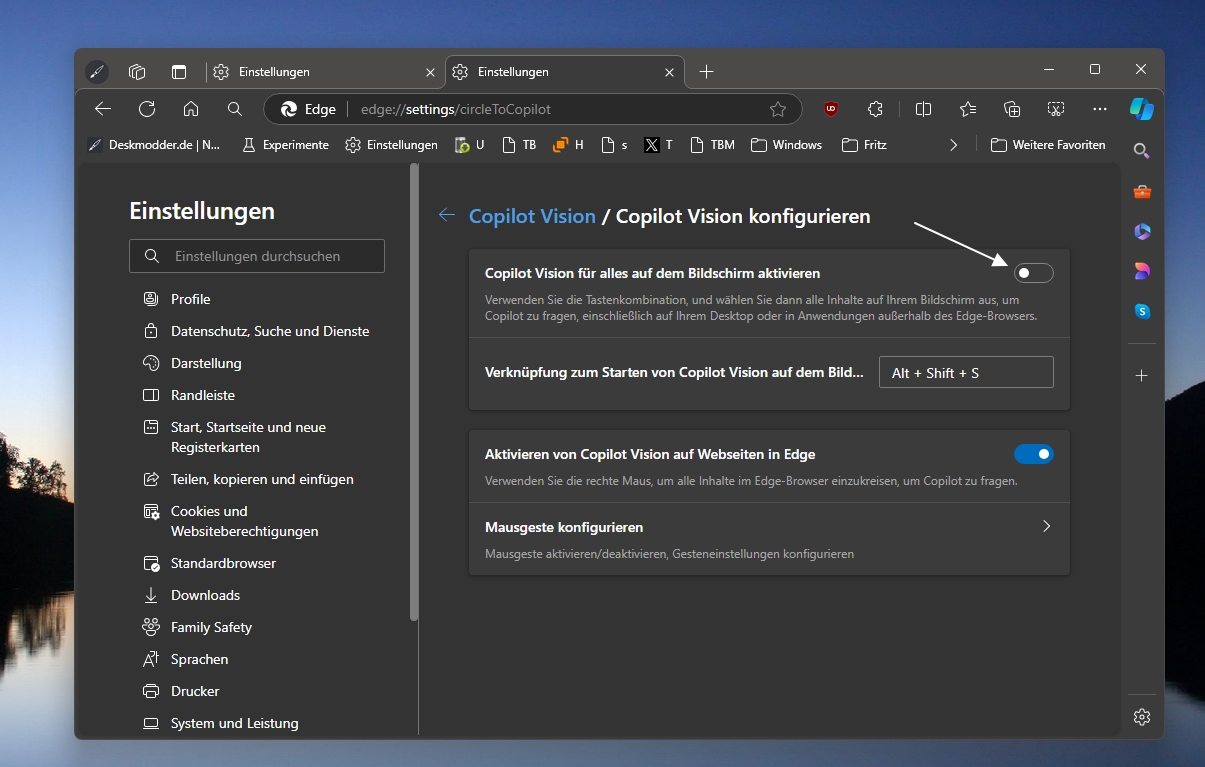Open the Search icon in Edge sidebar
The width and height of the screenshot is (1205, 767).
(x=1141, y=151)
